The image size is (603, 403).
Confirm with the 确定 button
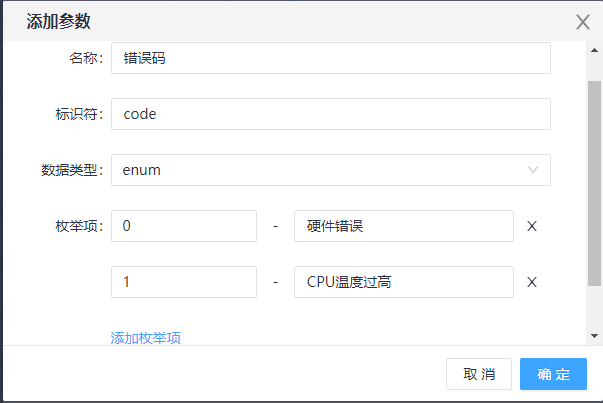tap(553, 374)
